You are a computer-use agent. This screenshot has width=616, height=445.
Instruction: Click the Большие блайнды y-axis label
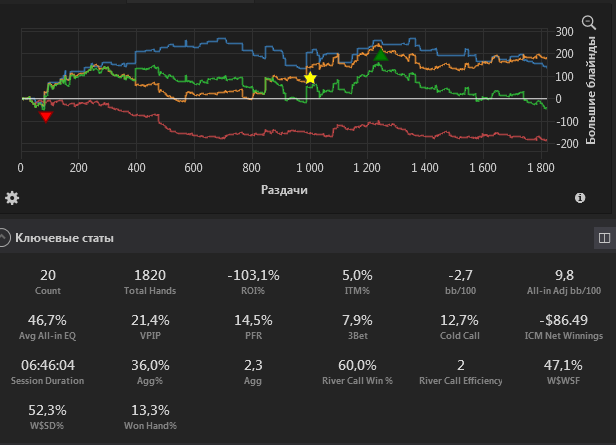click(591, 90)
